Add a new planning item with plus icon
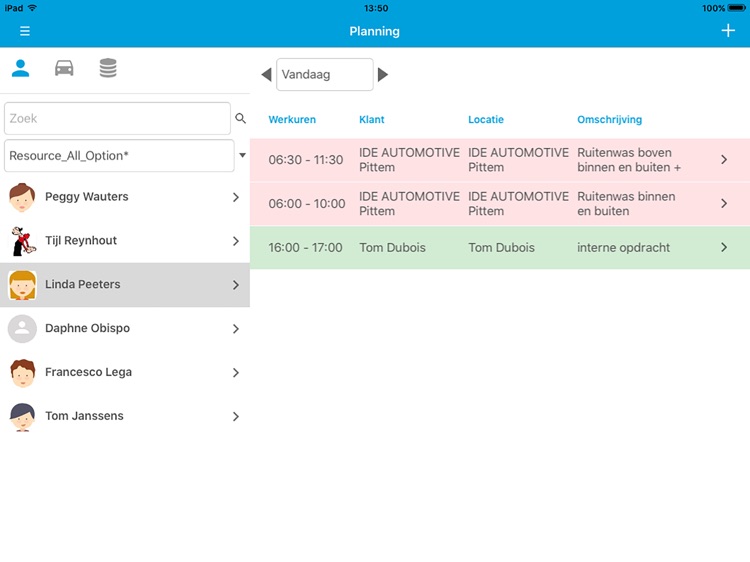The width and height of the screenshot is (750, 562). [728, 31]
